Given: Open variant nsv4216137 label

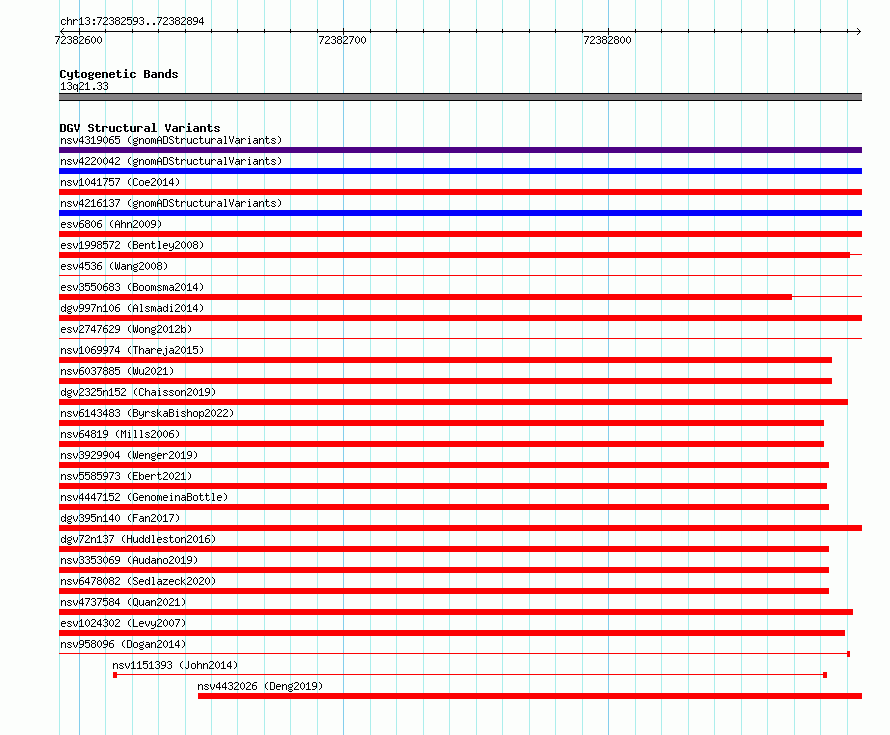Looking at the screenshot, I should [171, 203].
